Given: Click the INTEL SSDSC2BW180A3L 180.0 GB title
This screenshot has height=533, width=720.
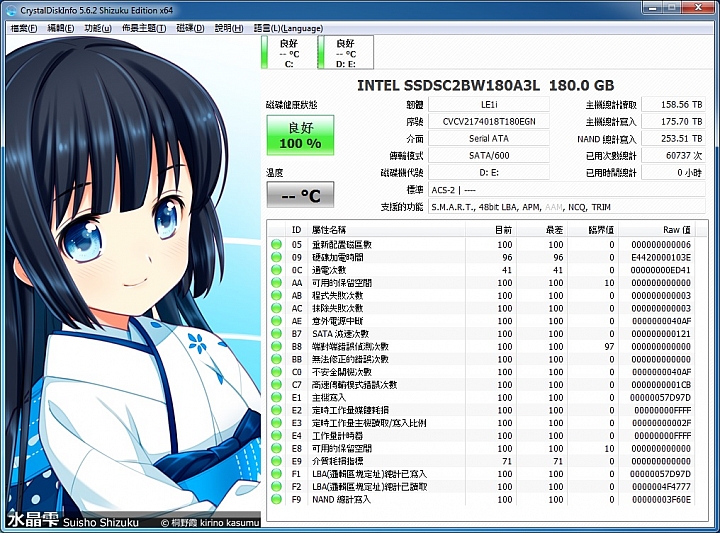Looking at the screenshot, I should [485, 85].
